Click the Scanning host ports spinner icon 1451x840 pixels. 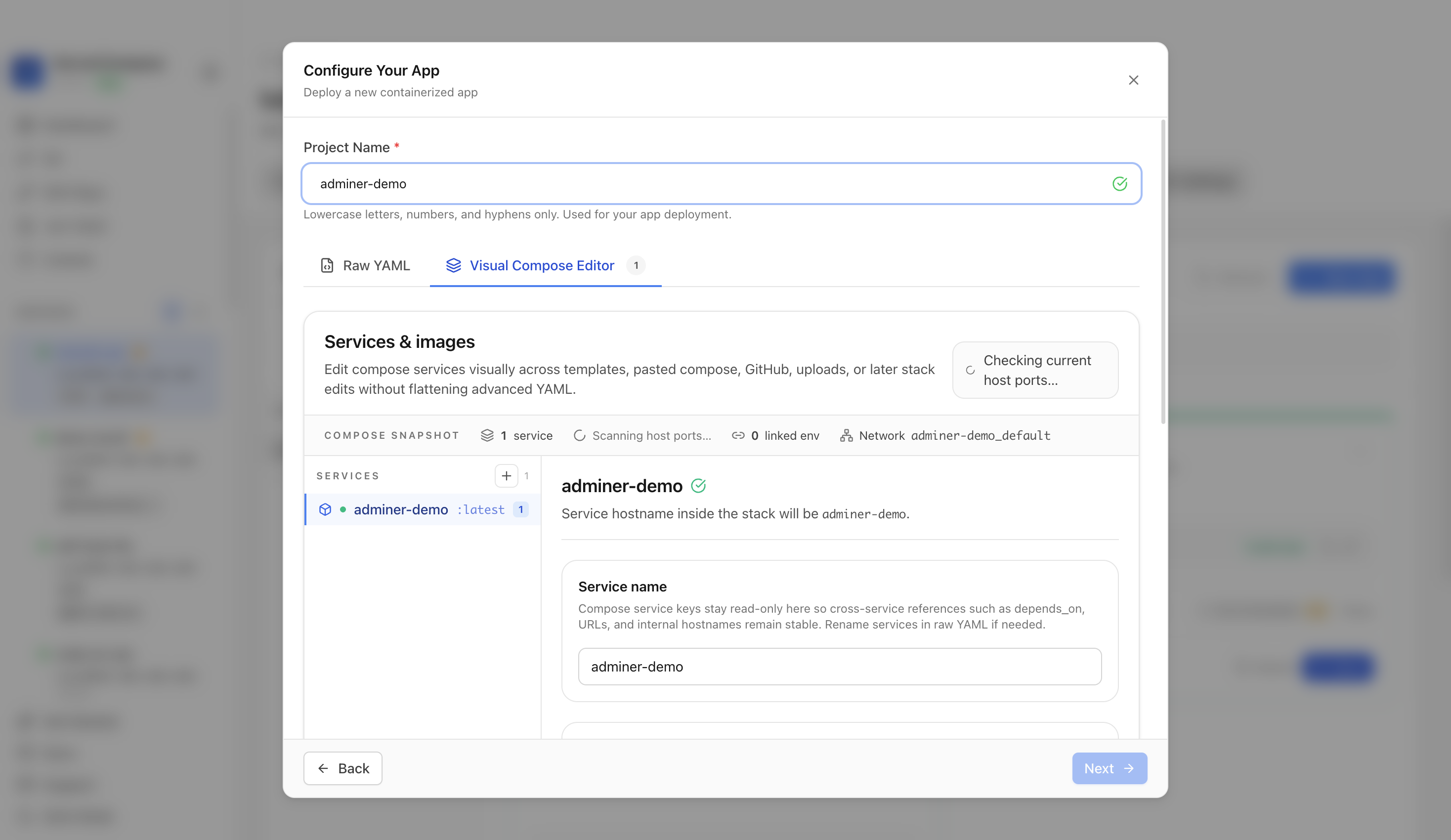579,435
